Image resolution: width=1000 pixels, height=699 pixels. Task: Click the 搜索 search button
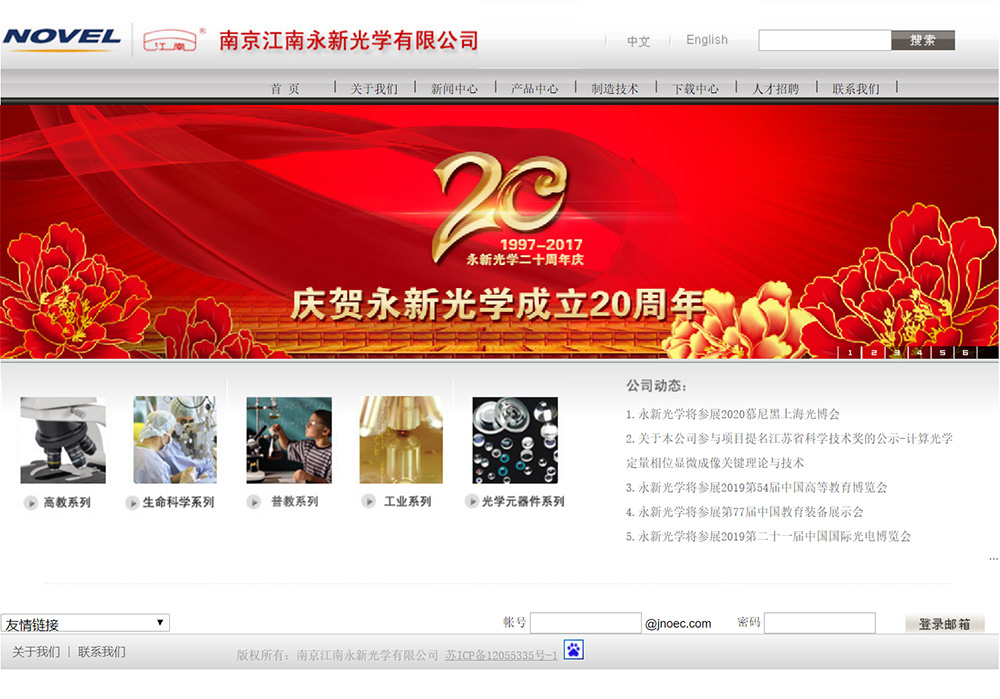point(923,40)
